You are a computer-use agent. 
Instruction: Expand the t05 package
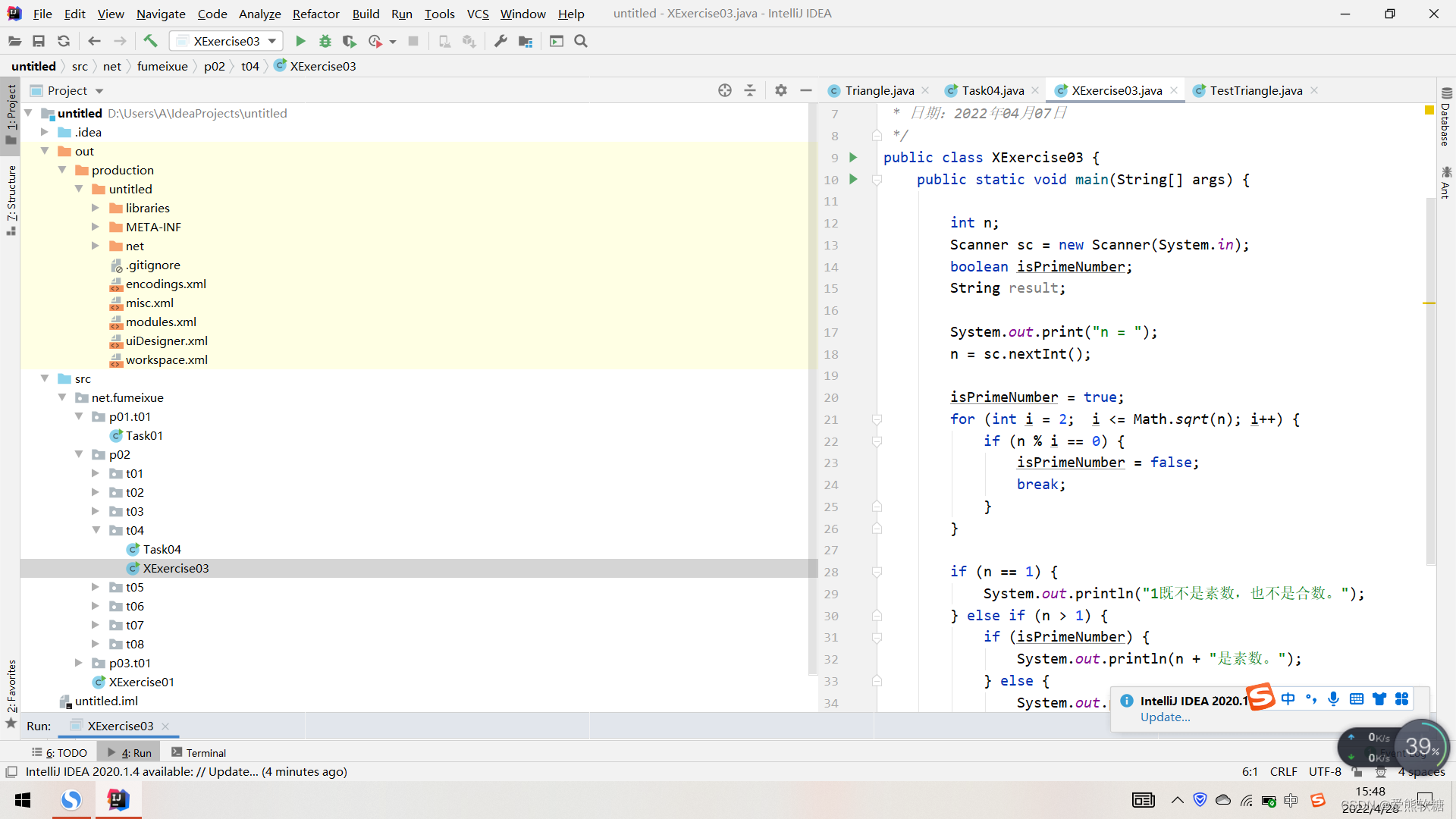96,587
